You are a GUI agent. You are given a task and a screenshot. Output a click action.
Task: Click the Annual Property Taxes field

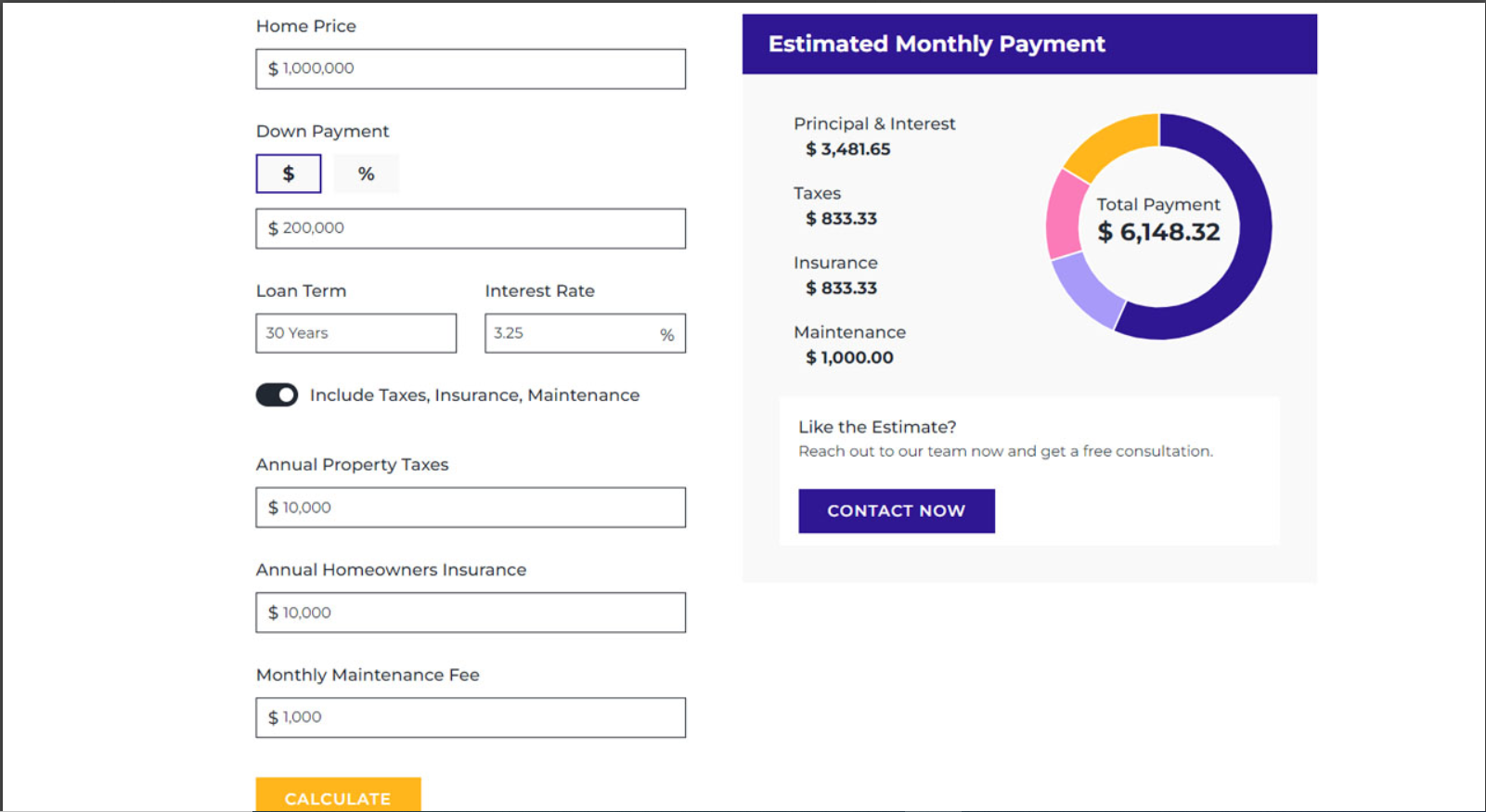pyautogui.click(x=471, y=508)
